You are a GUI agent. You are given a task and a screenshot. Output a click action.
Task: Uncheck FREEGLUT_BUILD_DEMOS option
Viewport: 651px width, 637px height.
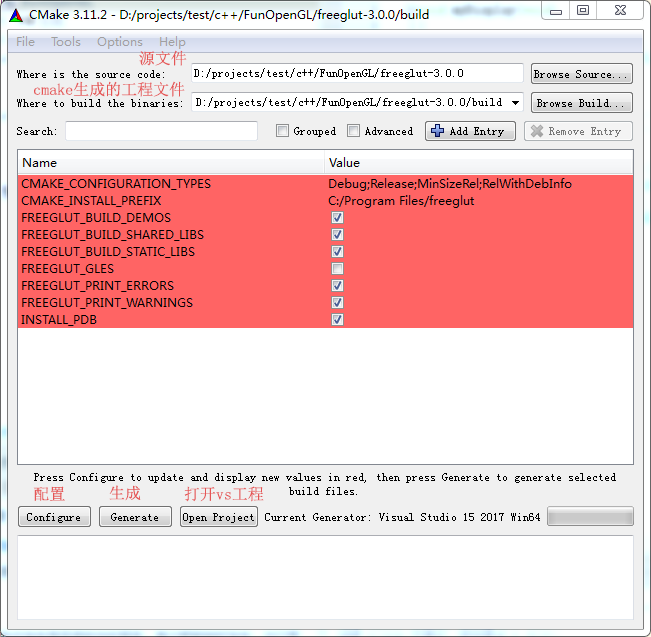337,218
